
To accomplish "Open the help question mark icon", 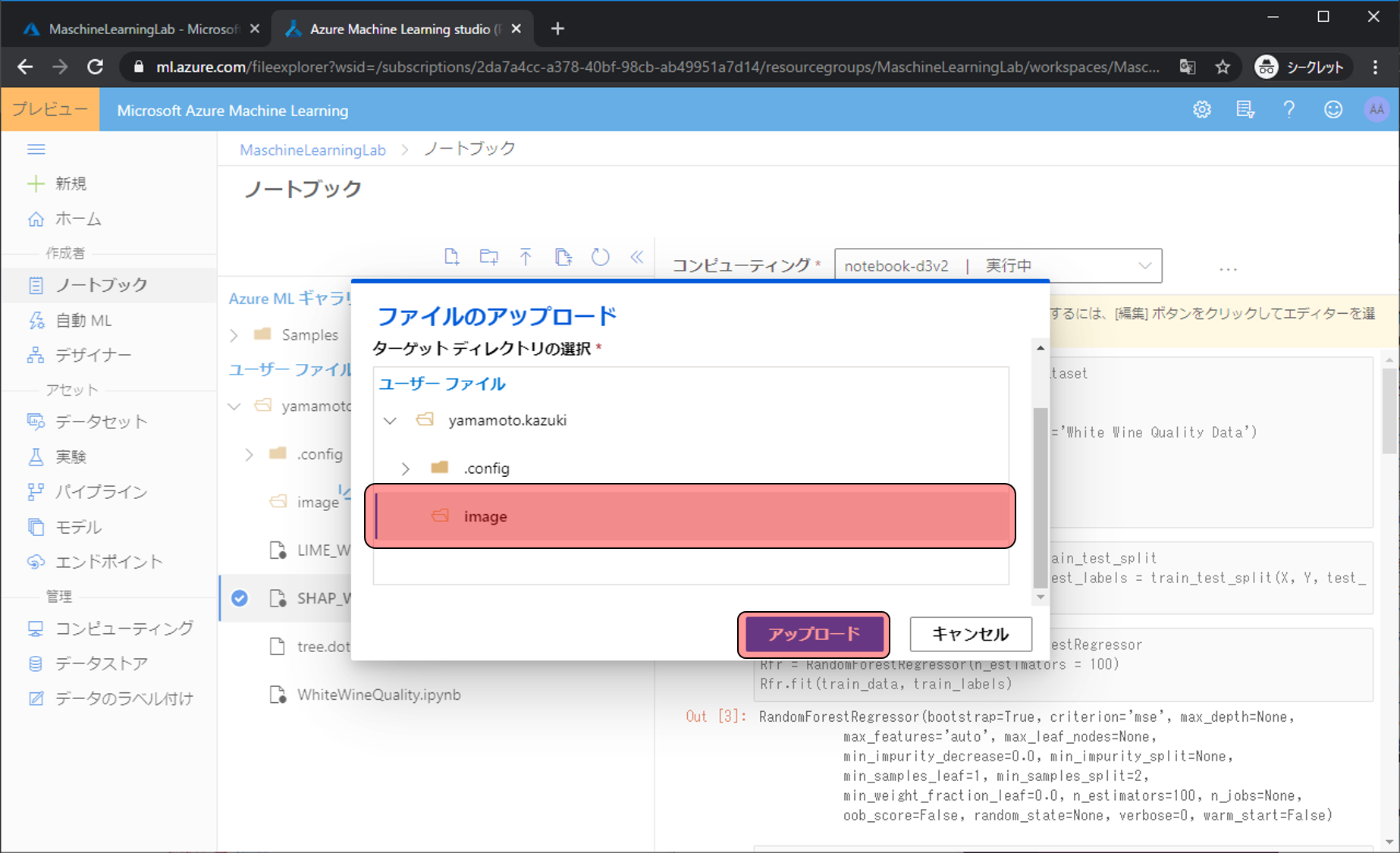I will (x=1289, y=110).
